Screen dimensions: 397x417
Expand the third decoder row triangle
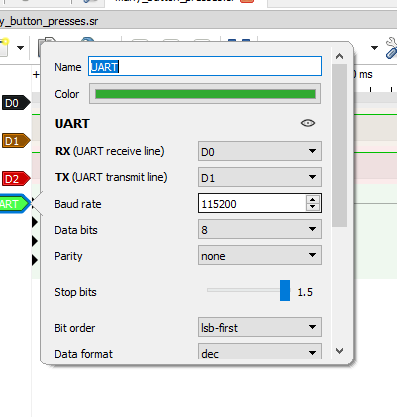35,241
